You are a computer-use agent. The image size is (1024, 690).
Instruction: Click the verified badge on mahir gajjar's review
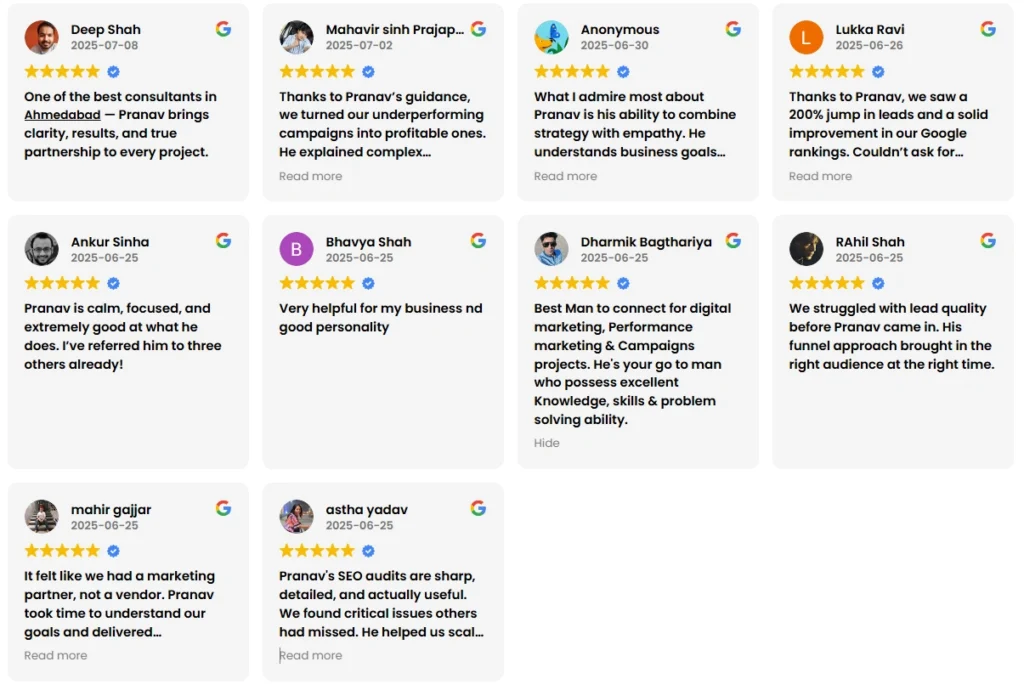[113, 551]
